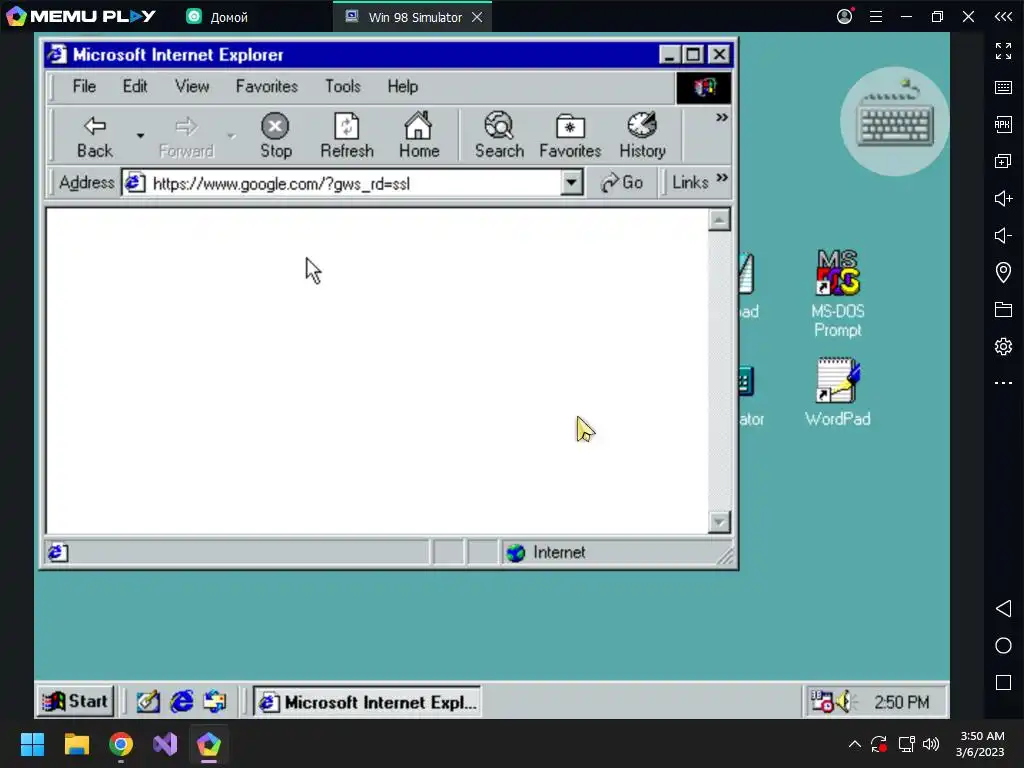1024x768 pixels.
Task: Click the IE page icon in status bar
Action: coord(57,552)
